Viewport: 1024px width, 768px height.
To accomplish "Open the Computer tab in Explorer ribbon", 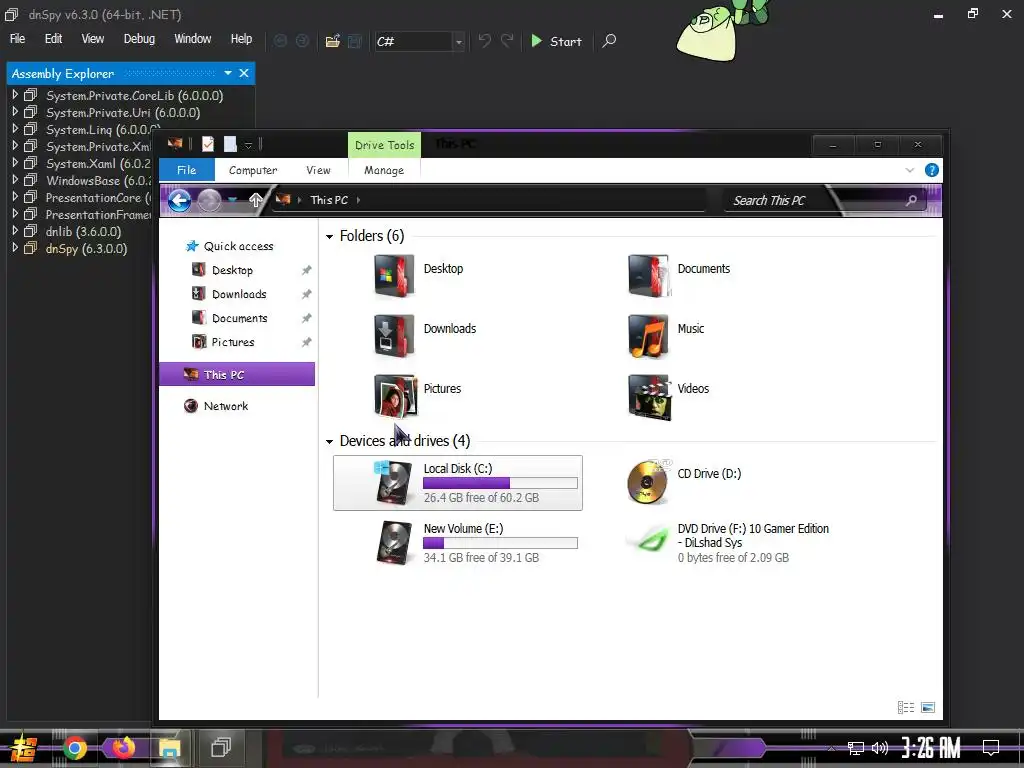I will (253, 170).
